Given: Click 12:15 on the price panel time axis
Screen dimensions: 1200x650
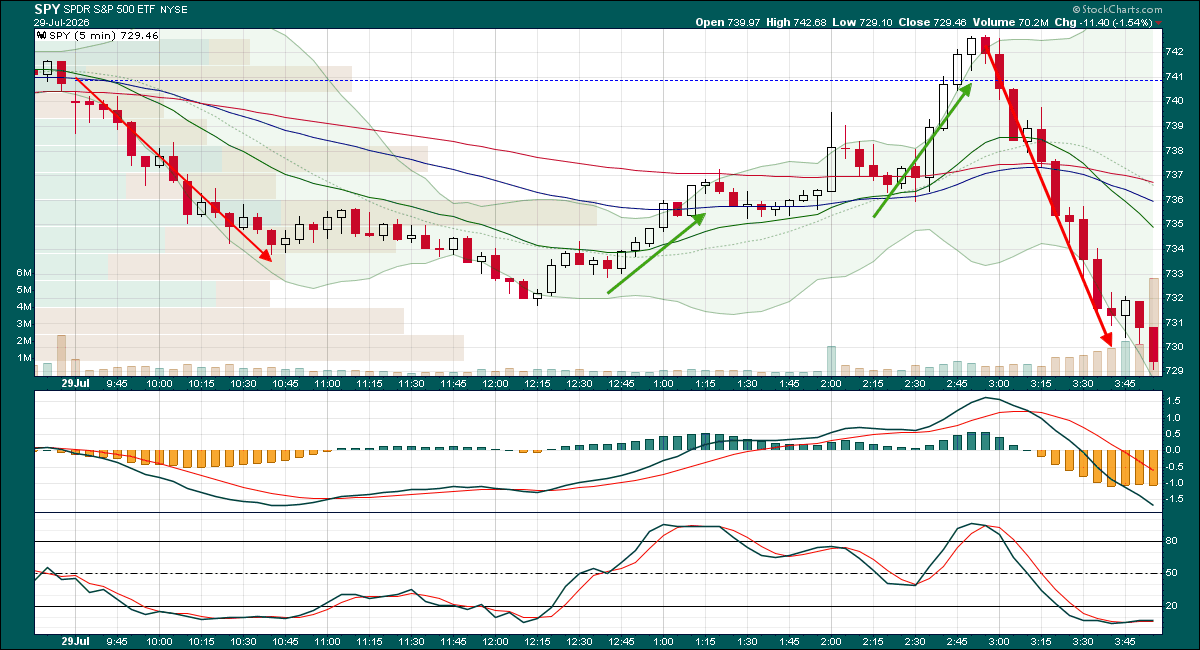Looking at the screenshot, I should tap(537, 384).
